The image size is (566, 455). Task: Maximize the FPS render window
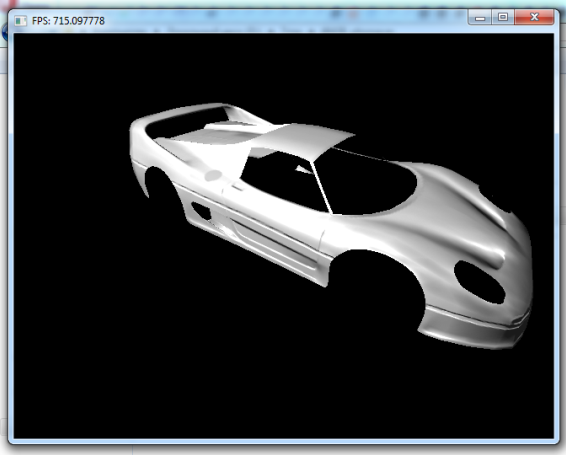(x=502, y=17)
